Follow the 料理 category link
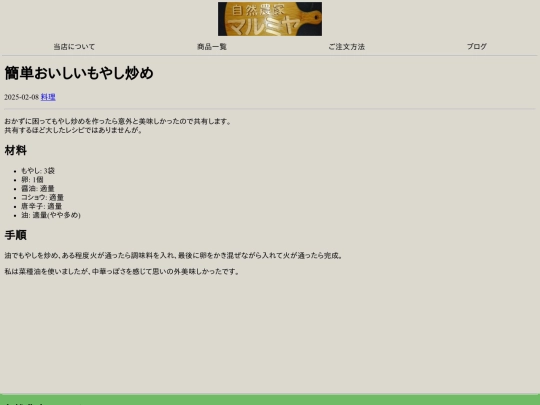 click(48, 97)
